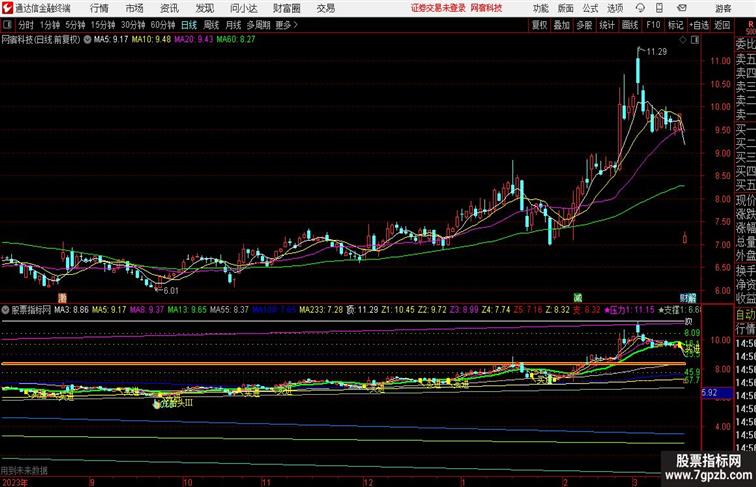Screen dimensions: 756x487
Task: Click the 财解 marker at chart bottom right
Action: coord(688,298)
